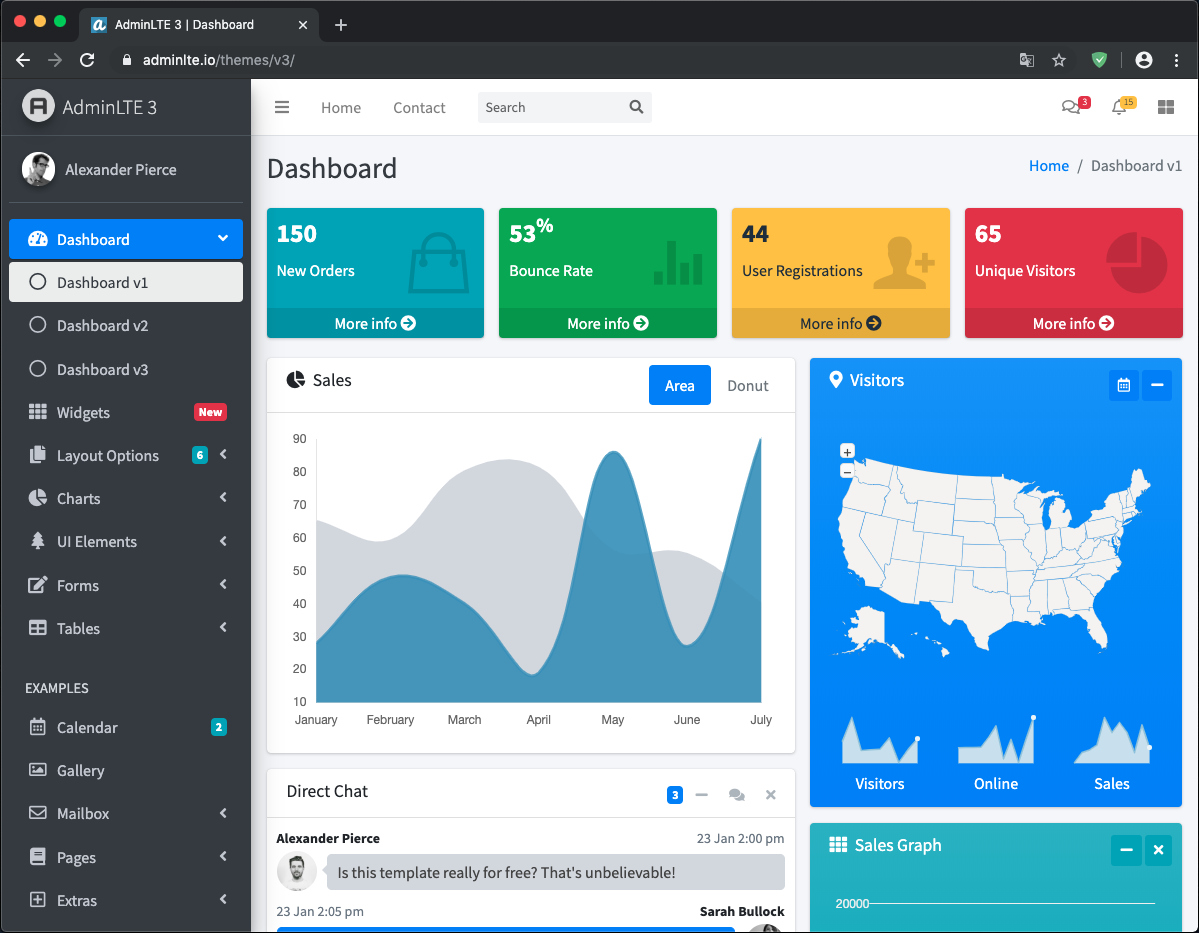Open a new browser tab

coord(341,24)
